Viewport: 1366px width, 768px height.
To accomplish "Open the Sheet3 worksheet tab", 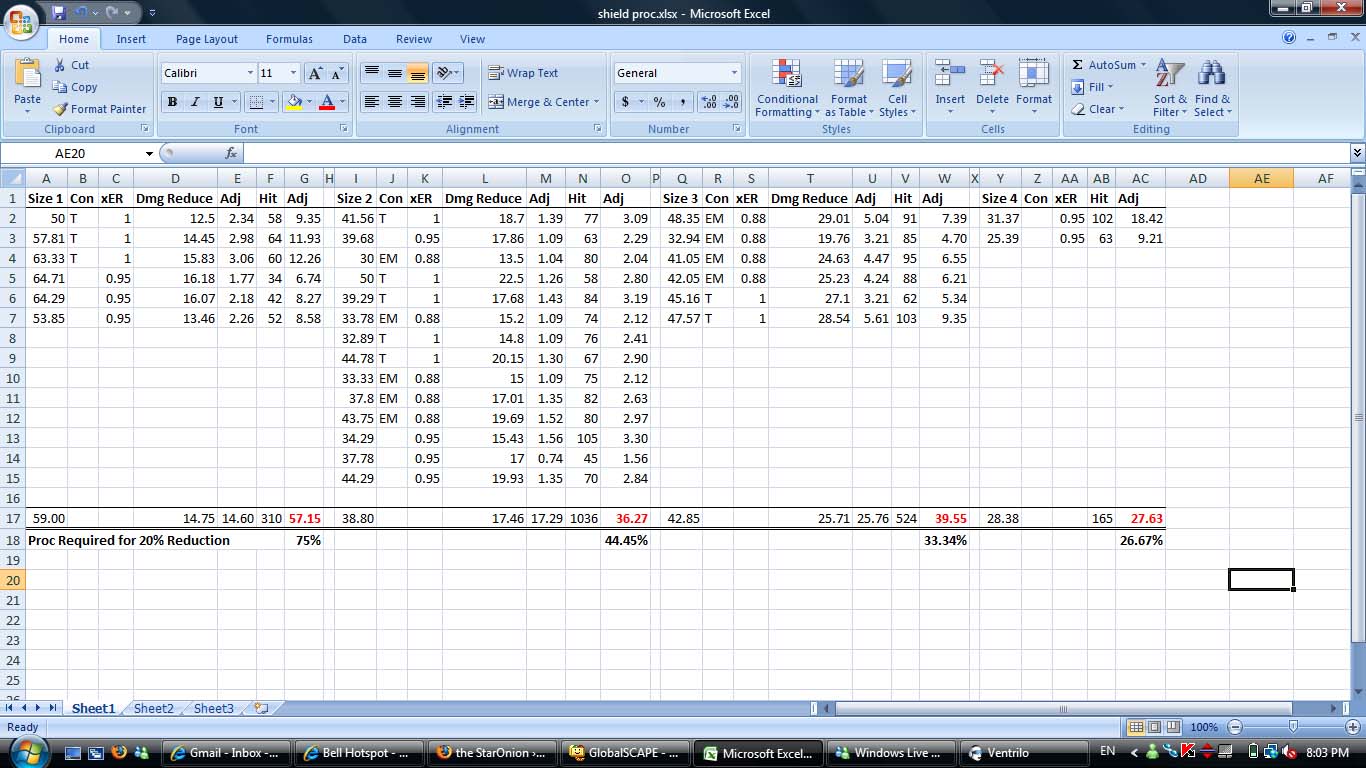I will click(214, 708).
